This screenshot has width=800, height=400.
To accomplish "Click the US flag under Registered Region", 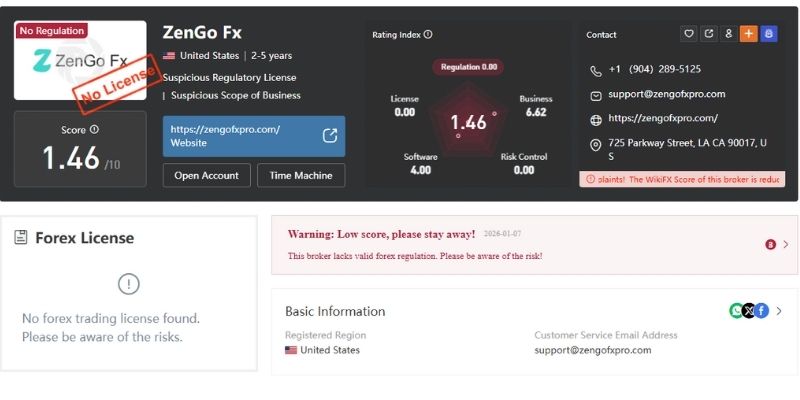I will click(291, 350).
